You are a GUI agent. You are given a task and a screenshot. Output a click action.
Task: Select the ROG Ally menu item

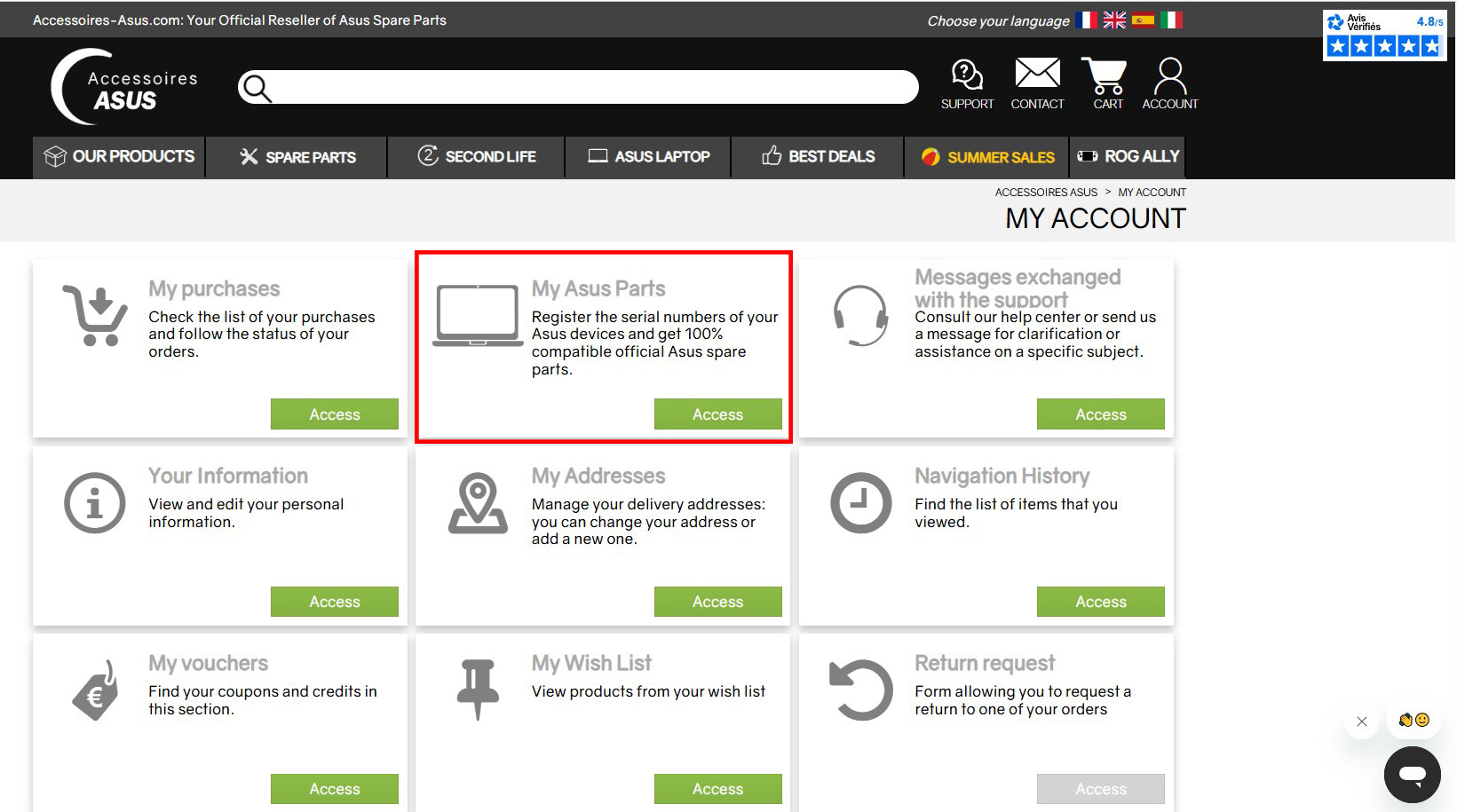tap(1128, 157)
